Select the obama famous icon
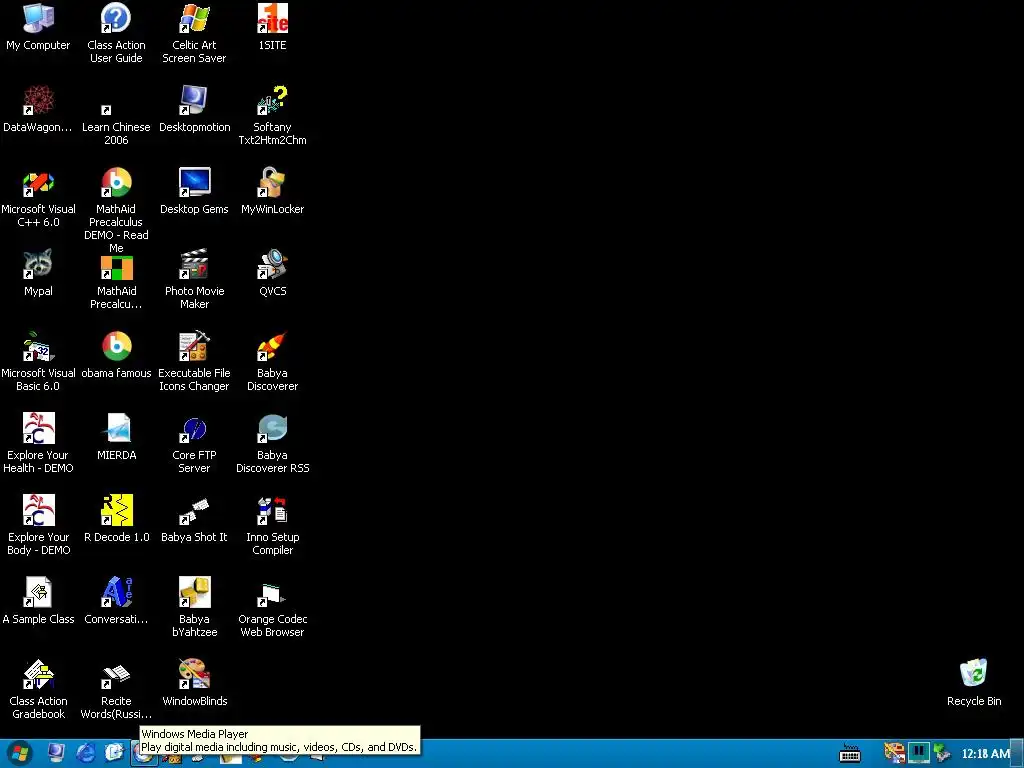 (x=116, y=347)
